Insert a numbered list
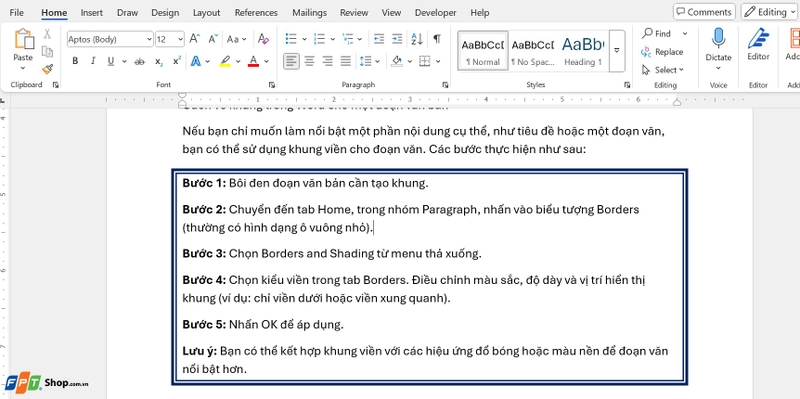The image size is (800, 399). (319, 39)
